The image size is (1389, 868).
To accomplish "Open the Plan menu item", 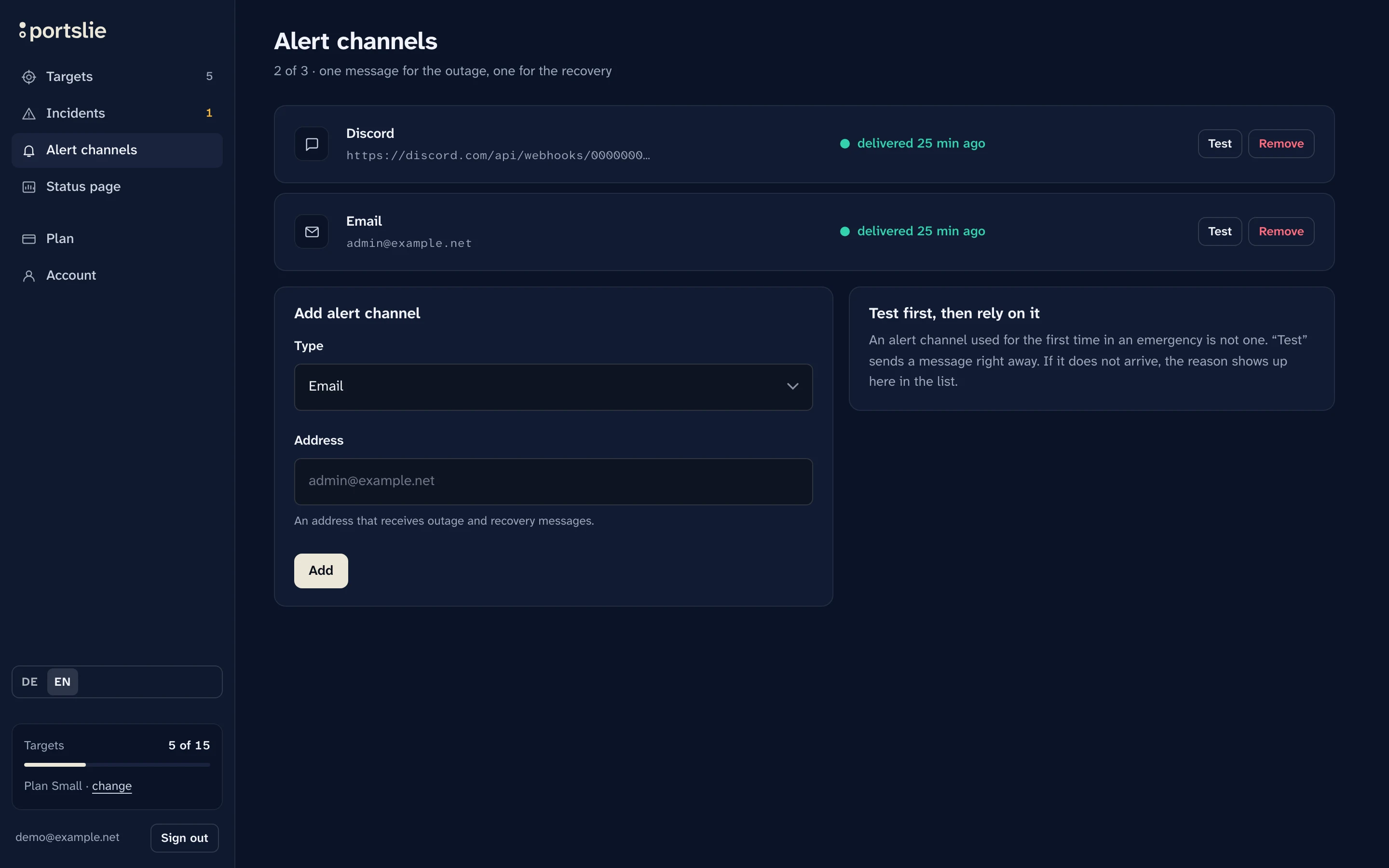I will coord(117,239).
